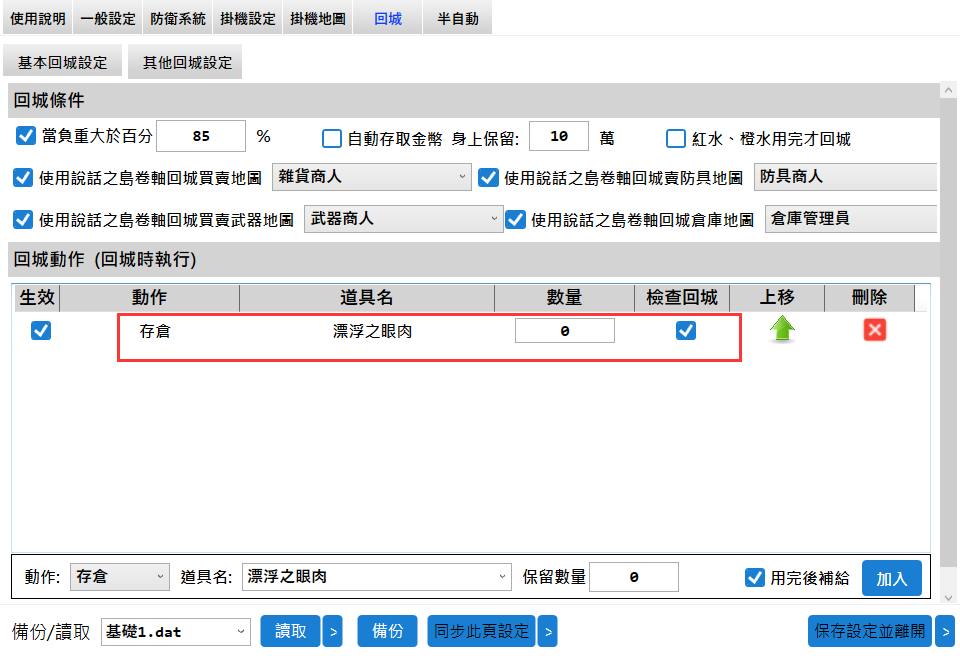This screenshot has width=960, height=656.
Task: Click the 加入 button
Action: [891, 578]
